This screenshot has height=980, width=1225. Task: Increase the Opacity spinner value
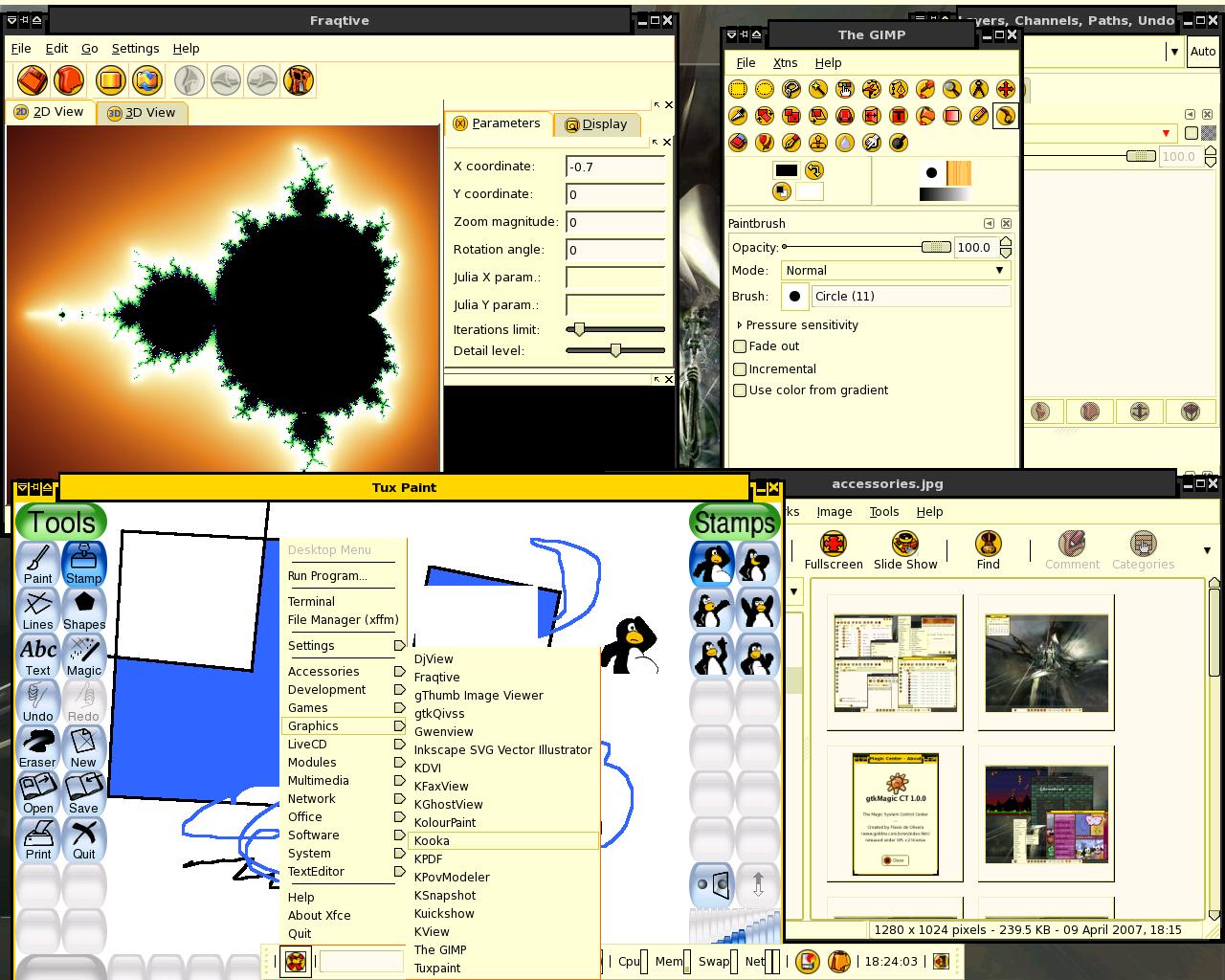pyautogui.click(x=1006, y=242)
